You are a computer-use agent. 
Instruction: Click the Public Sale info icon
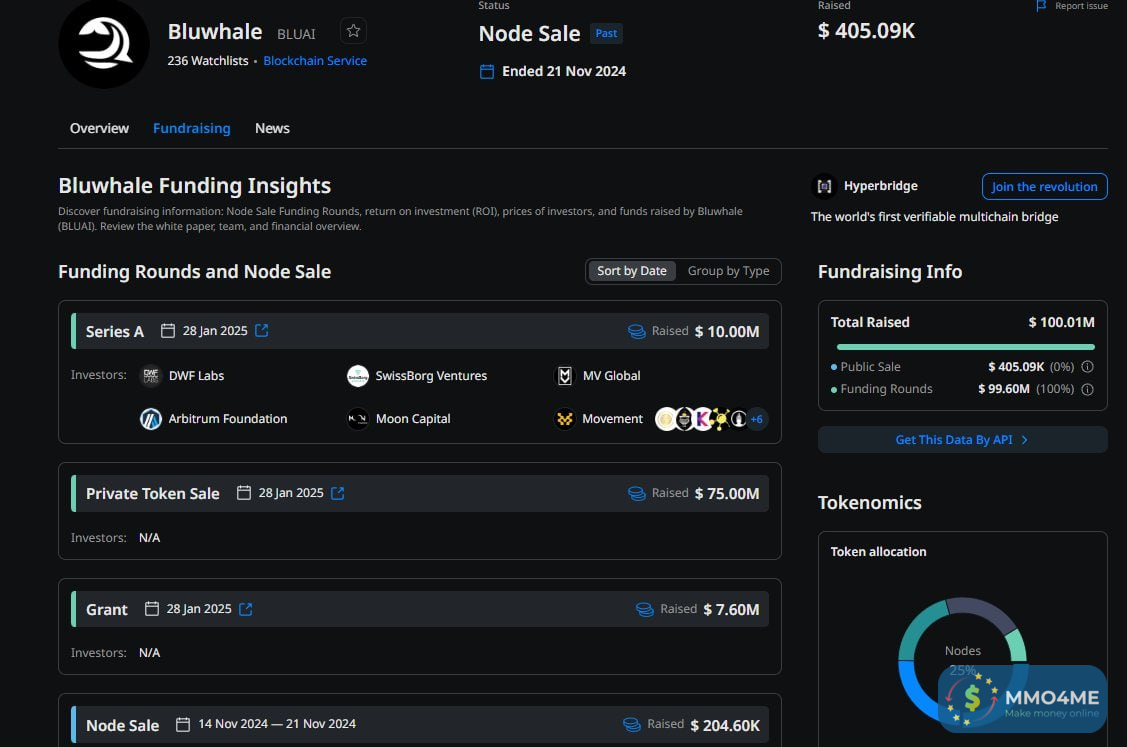[x=1087, y=367]
